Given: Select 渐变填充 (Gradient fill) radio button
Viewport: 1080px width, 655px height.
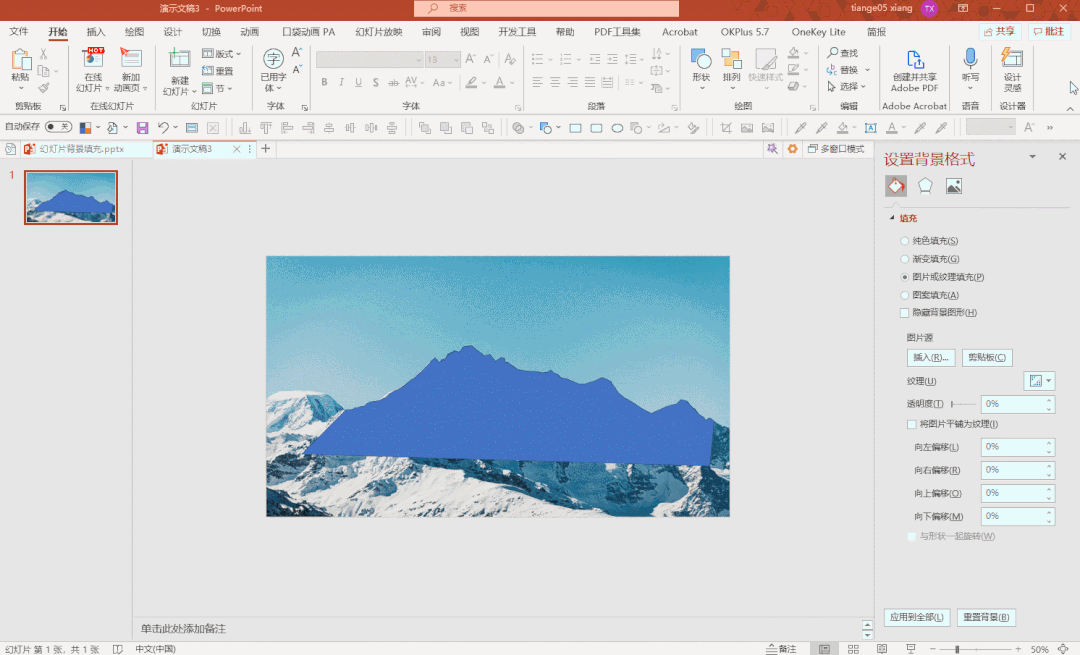Looking at the screenshot, I should click(x=905, y=259).
